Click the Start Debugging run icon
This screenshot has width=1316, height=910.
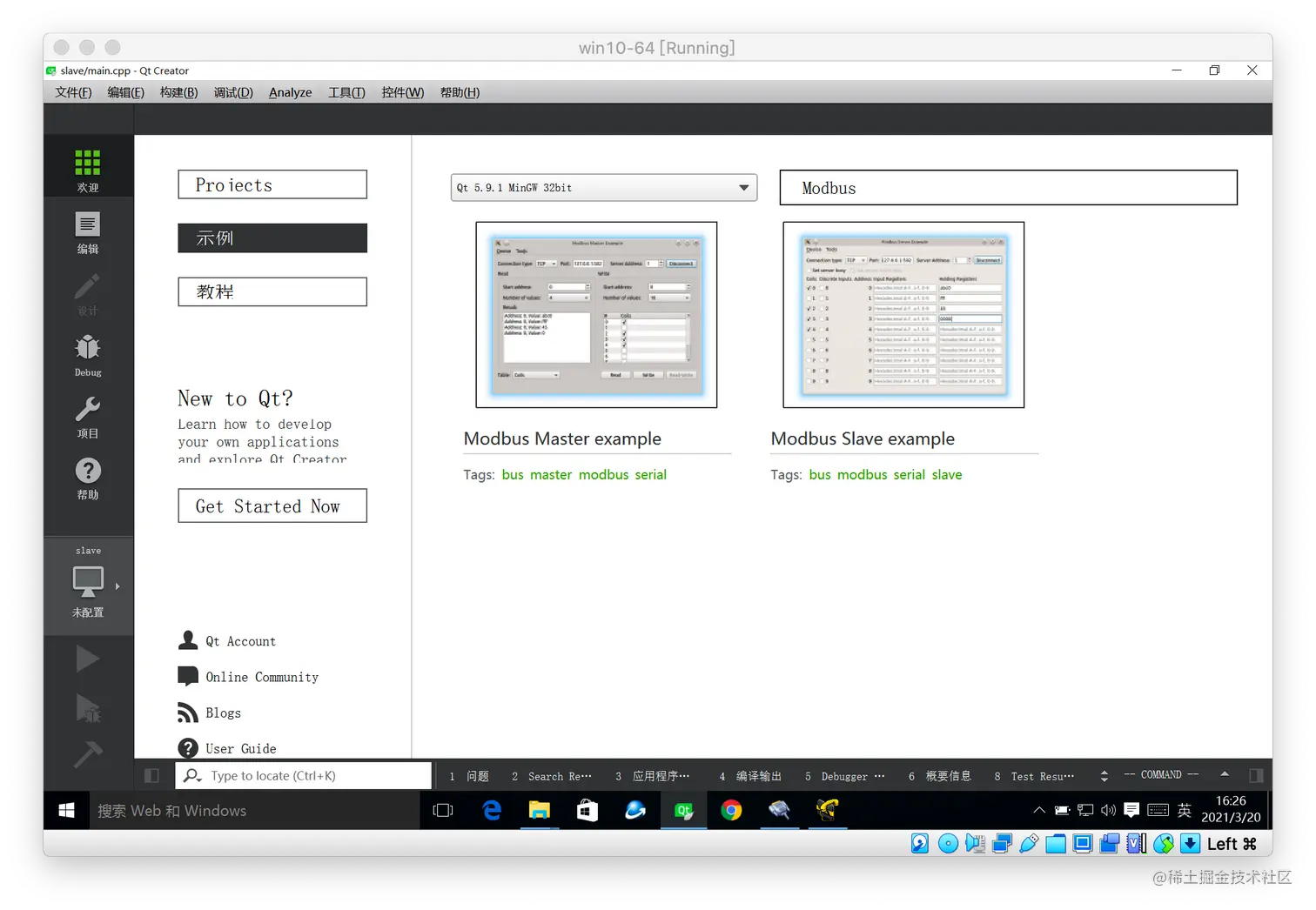88,708
